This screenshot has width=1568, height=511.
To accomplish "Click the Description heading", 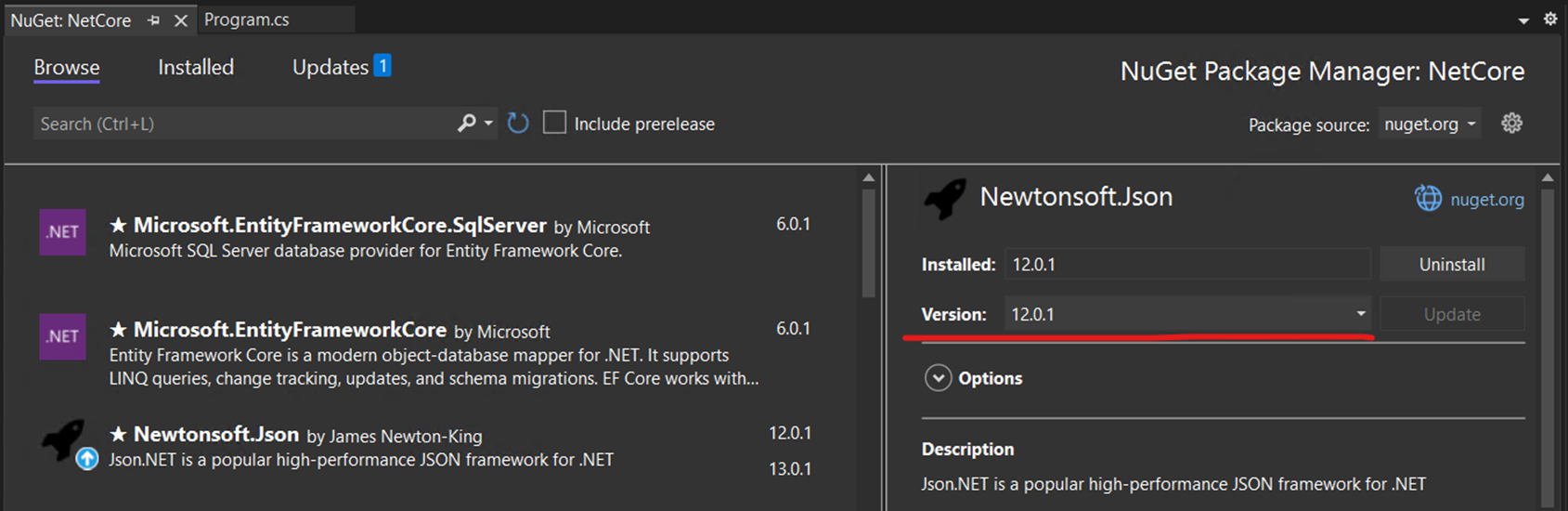I will click(967, 449).
